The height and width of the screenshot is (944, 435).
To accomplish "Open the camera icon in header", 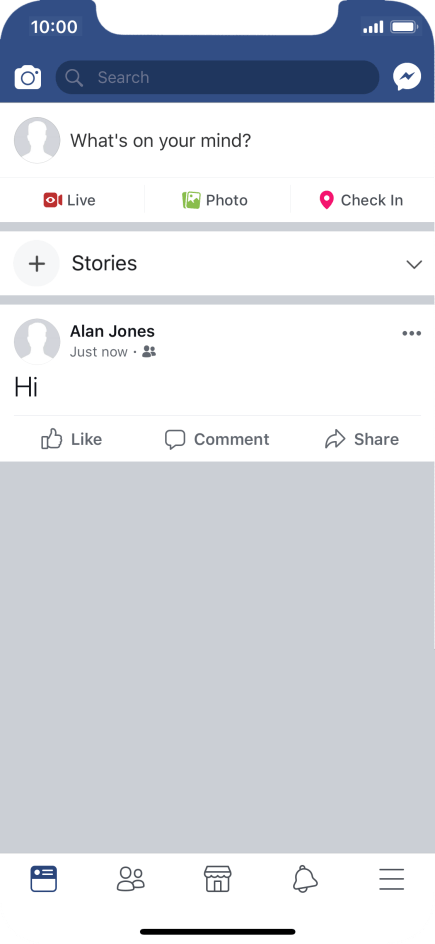I will [28, 78].
